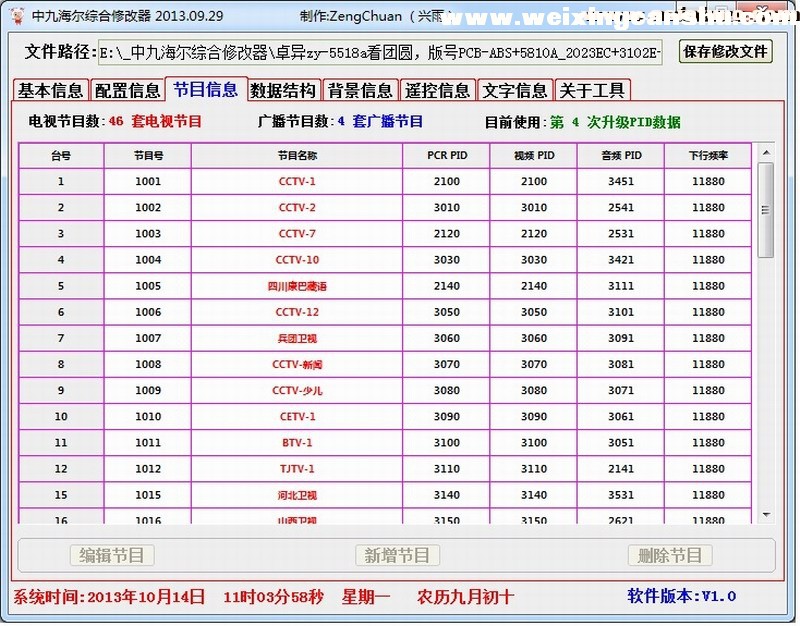Viewport: 800px width, 626px height.
Task: Click the 视频 PID column header
Action: click(534, 156)
